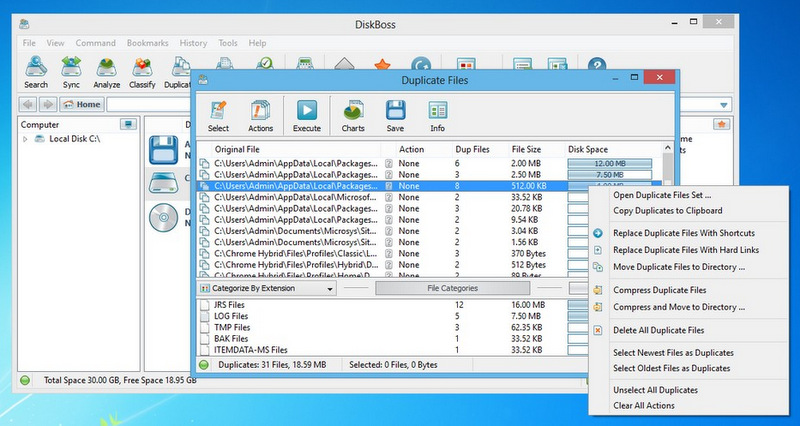
Task: Select the BAK Files category row
Action: coord(393,339)
